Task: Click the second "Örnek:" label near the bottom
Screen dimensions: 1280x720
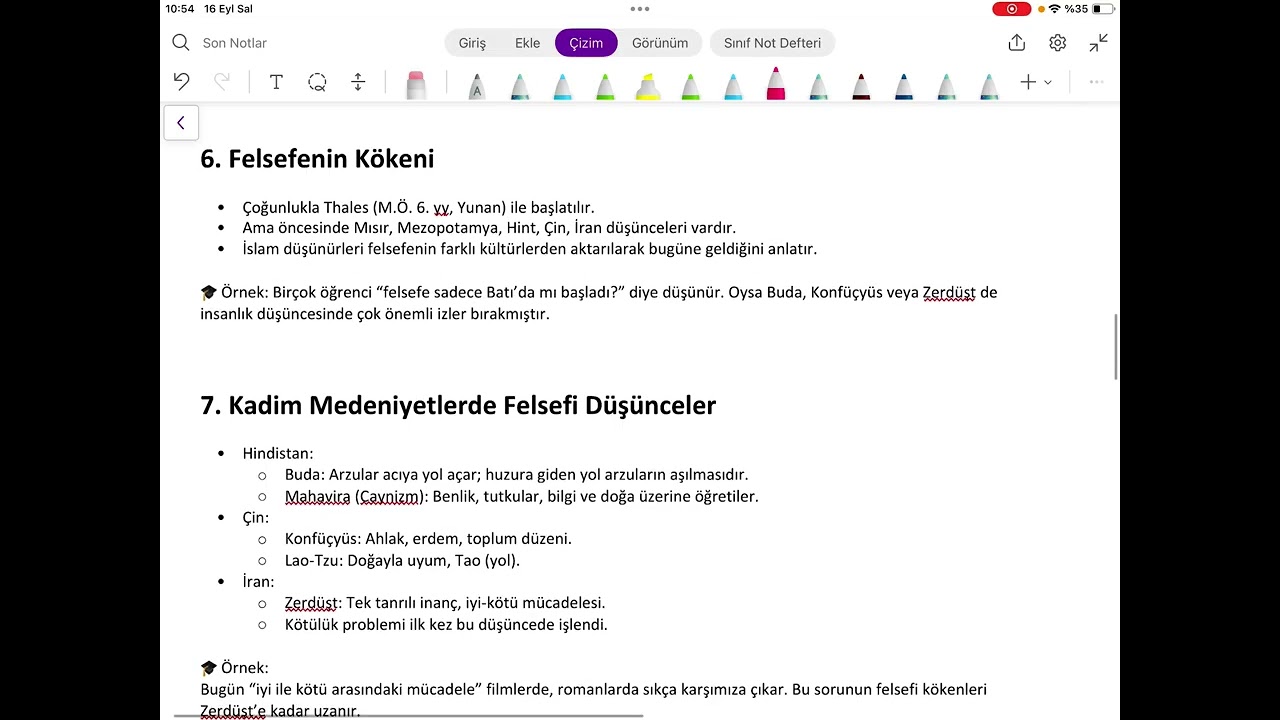Action: tap(244, 667)
